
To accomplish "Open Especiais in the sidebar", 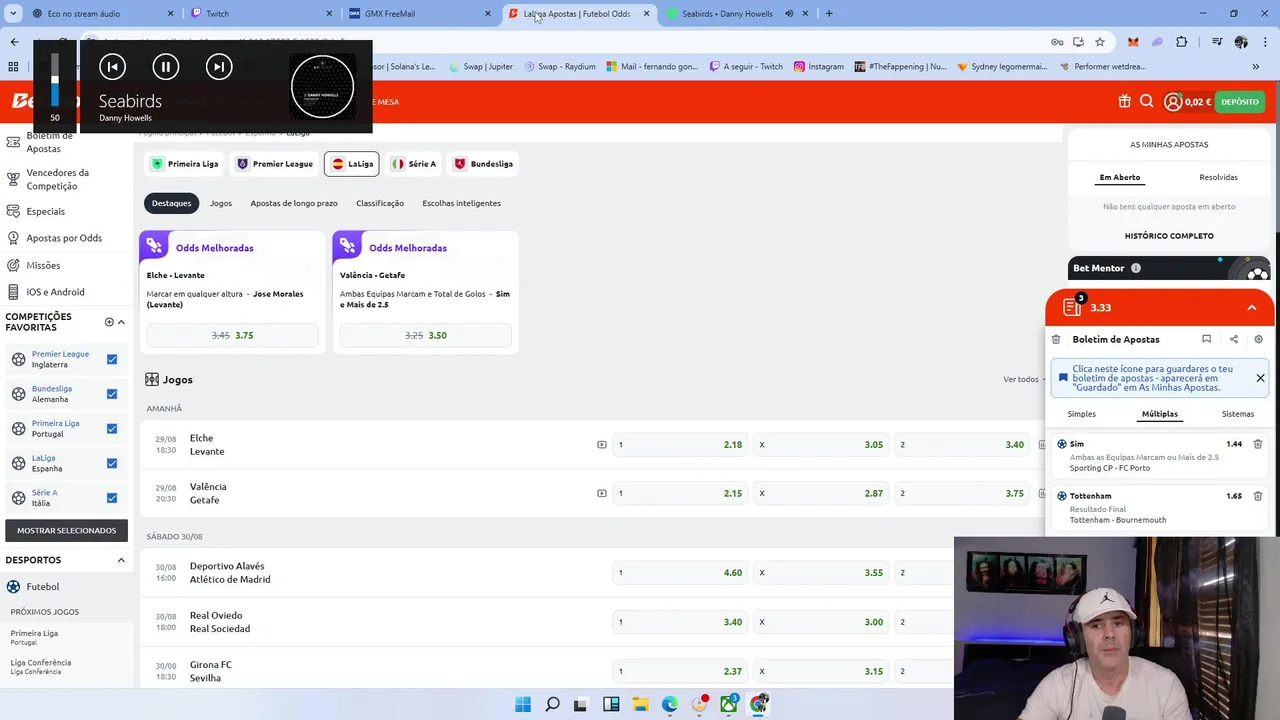I will [46, 212].
